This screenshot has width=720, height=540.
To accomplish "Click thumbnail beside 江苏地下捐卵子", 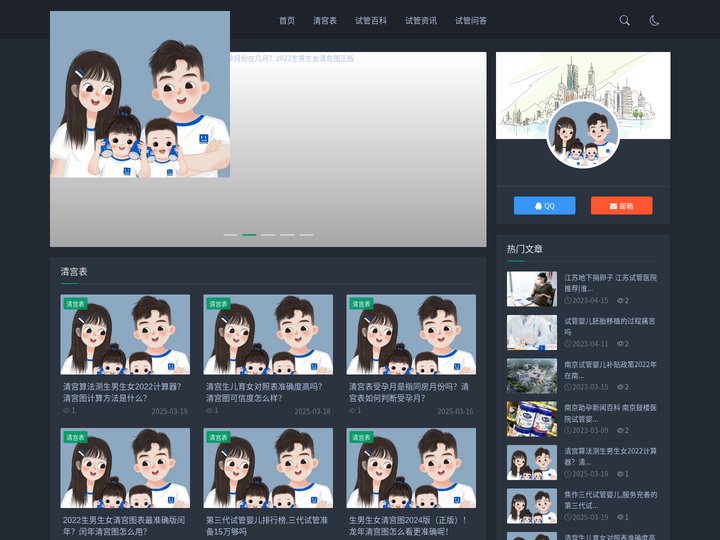I will [x=532, y=289].
